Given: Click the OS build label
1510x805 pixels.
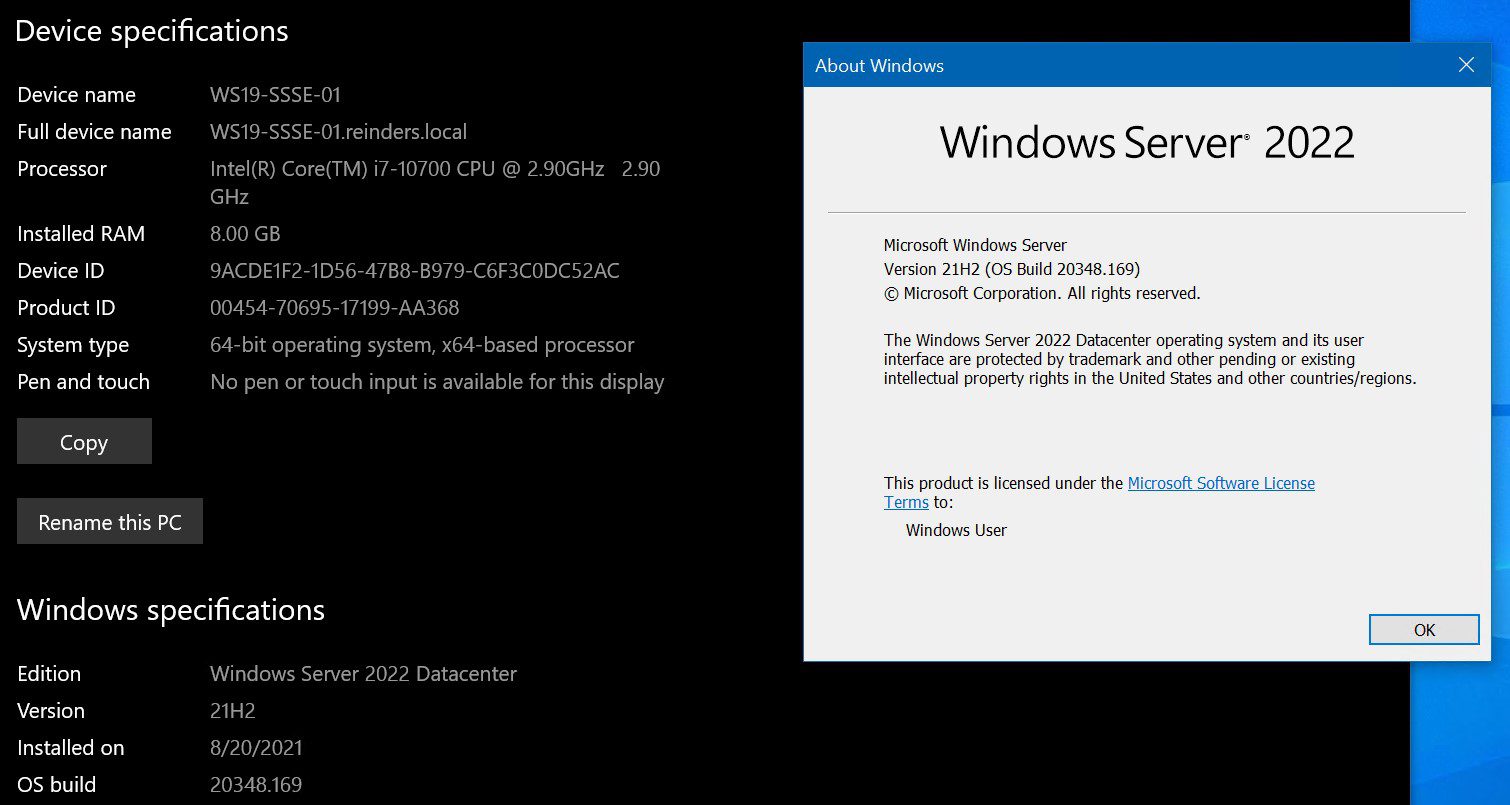Looking at the screenshot, I should [x=57, y=785].
